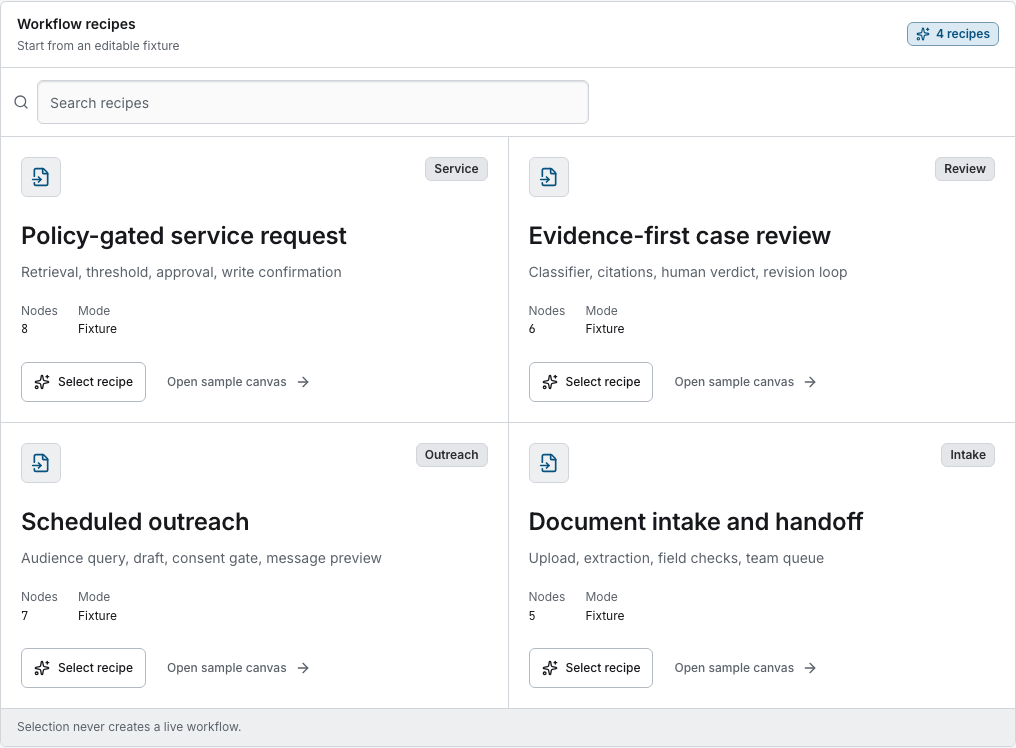This screenshot has height=748, width=1016.
Task: Click file icon on Policy-gated service request card
Action: pyautogui.click(x=41, y=177)
